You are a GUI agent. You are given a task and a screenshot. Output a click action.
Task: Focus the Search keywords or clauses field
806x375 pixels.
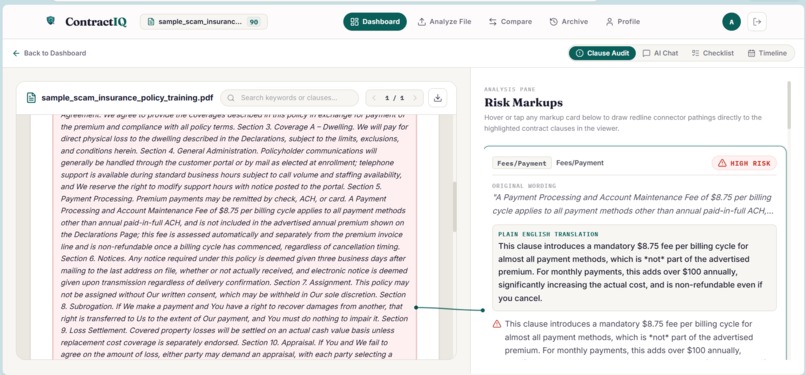(x=289, y=98)
